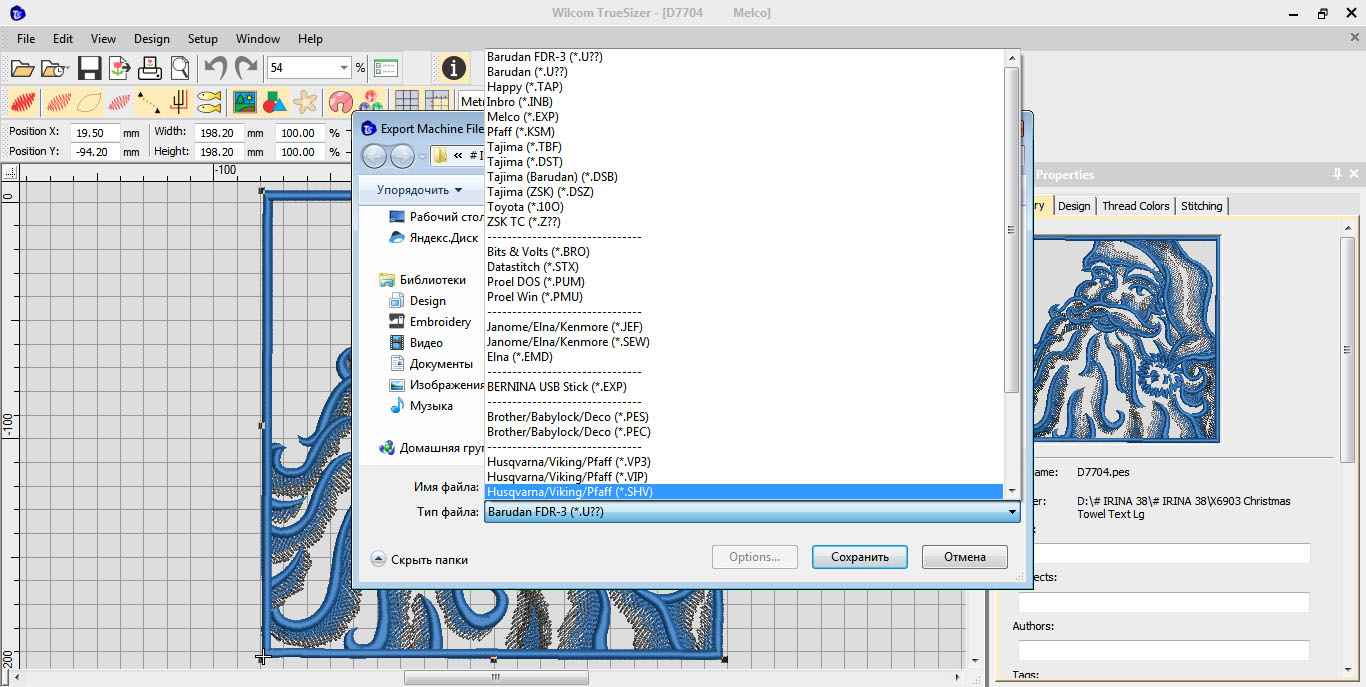Click the Save floppy disk icon

point(89,68)
